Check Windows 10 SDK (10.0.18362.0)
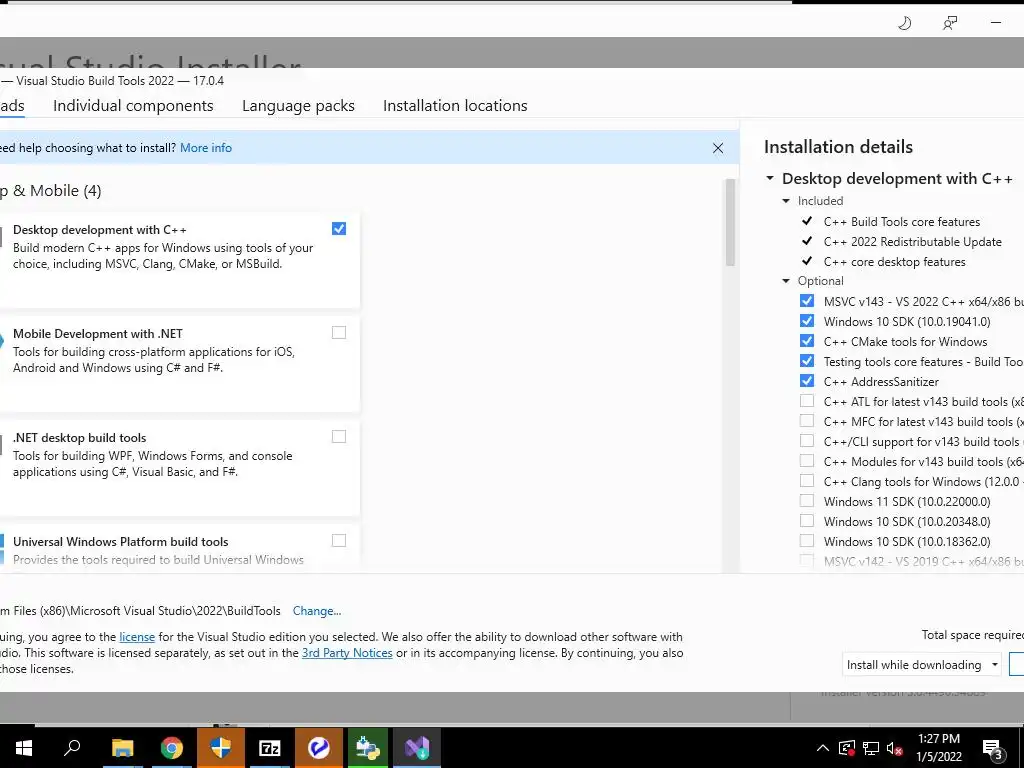This screenshot has height=768, width=1024. click(x=807, y=541)
